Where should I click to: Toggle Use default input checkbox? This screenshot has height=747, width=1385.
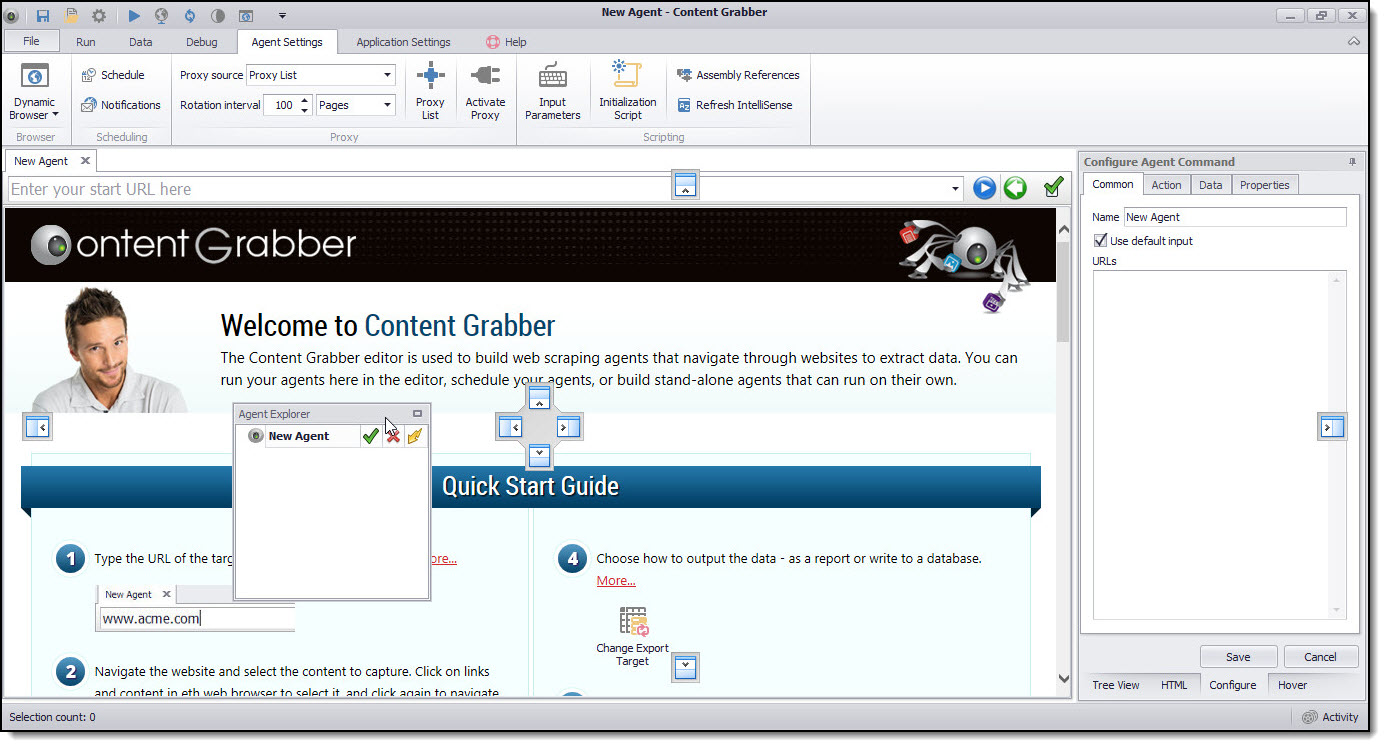(1100, 240)
